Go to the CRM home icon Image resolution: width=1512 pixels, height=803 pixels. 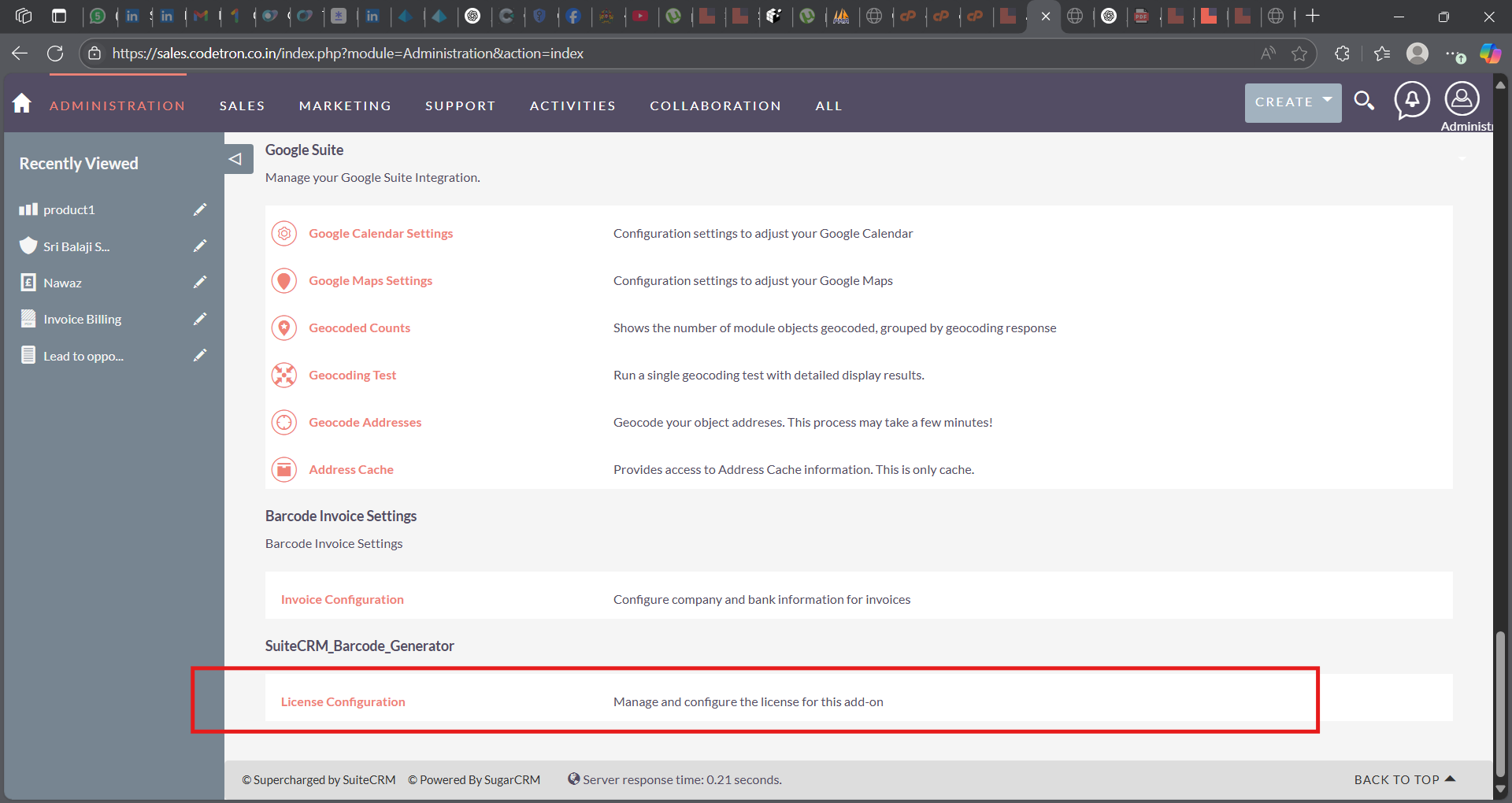click(22, 103)
